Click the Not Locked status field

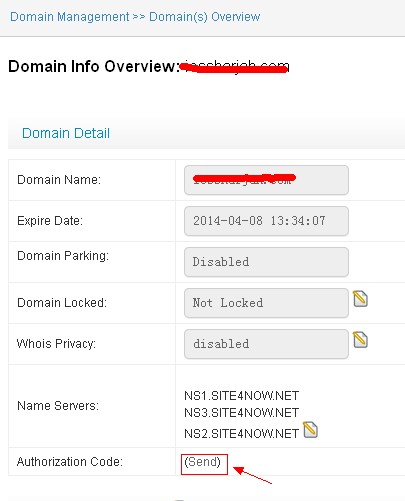click(266, 303)
